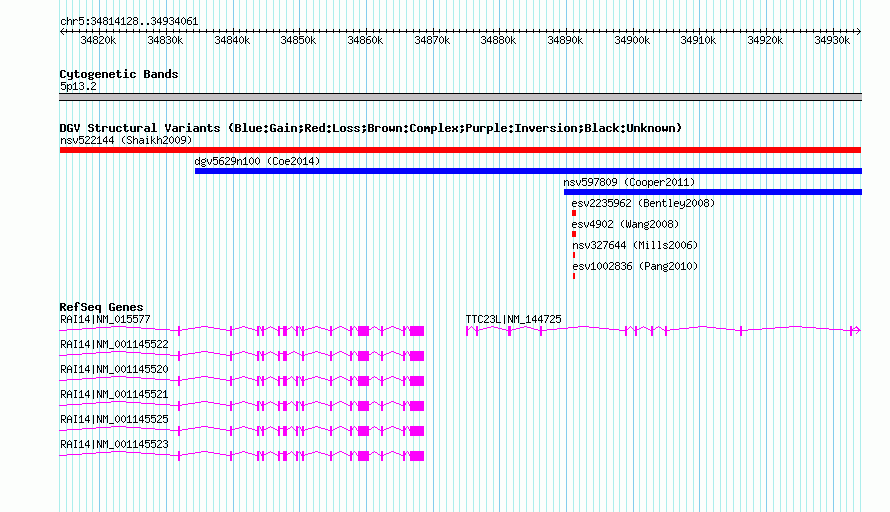Select the 5p13.2 band label
Screen dimensions: 890x512
(x=78, y=86)
